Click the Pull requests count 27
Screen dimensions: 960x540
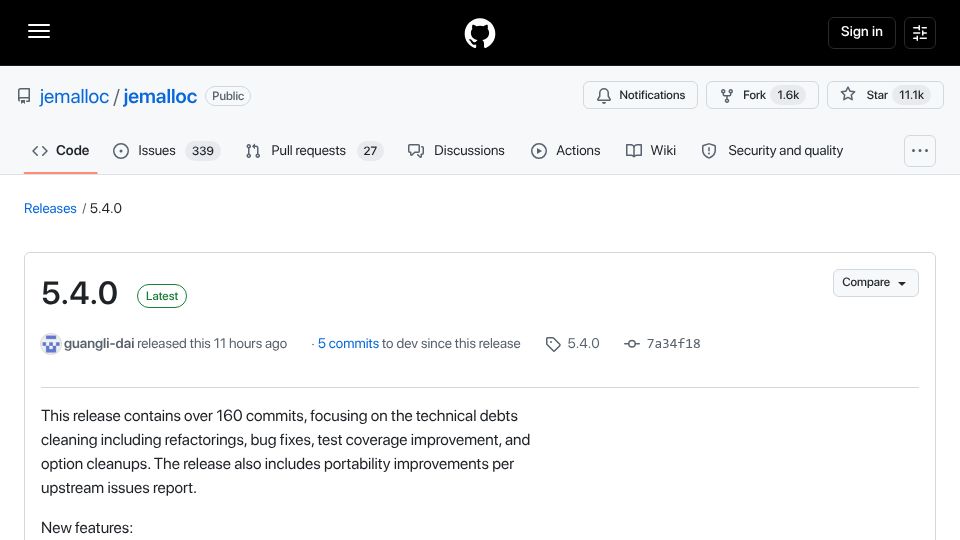tap(370, 151)
